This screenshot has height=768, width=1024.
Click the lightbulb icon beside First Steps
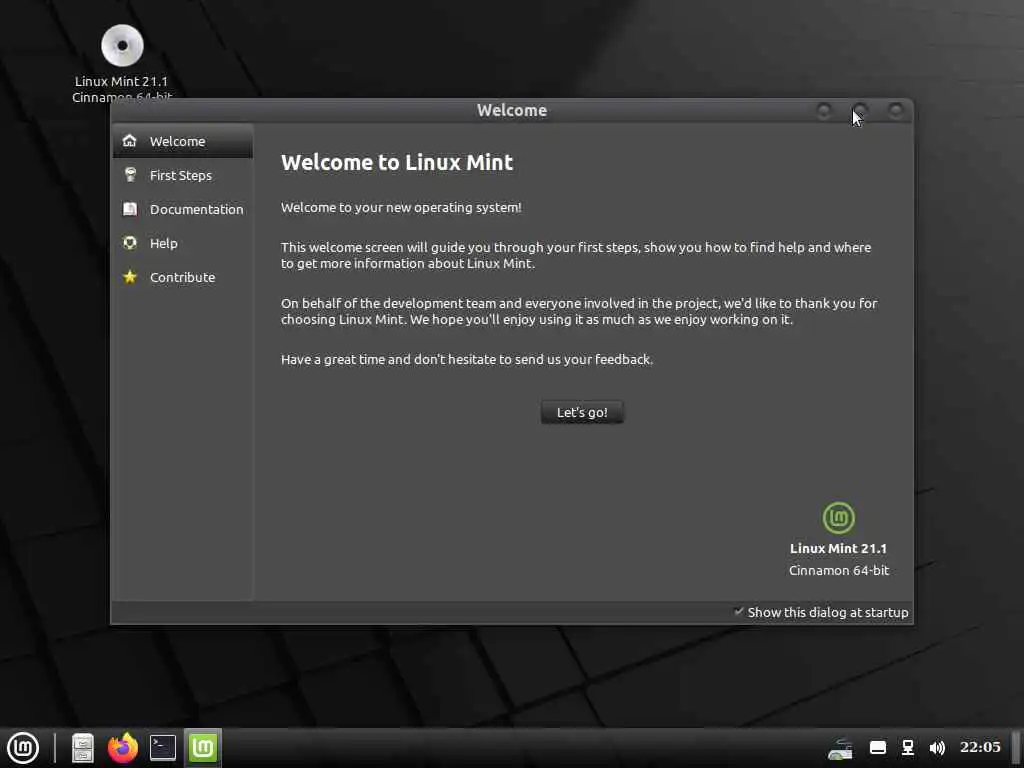tap(130, 174)
